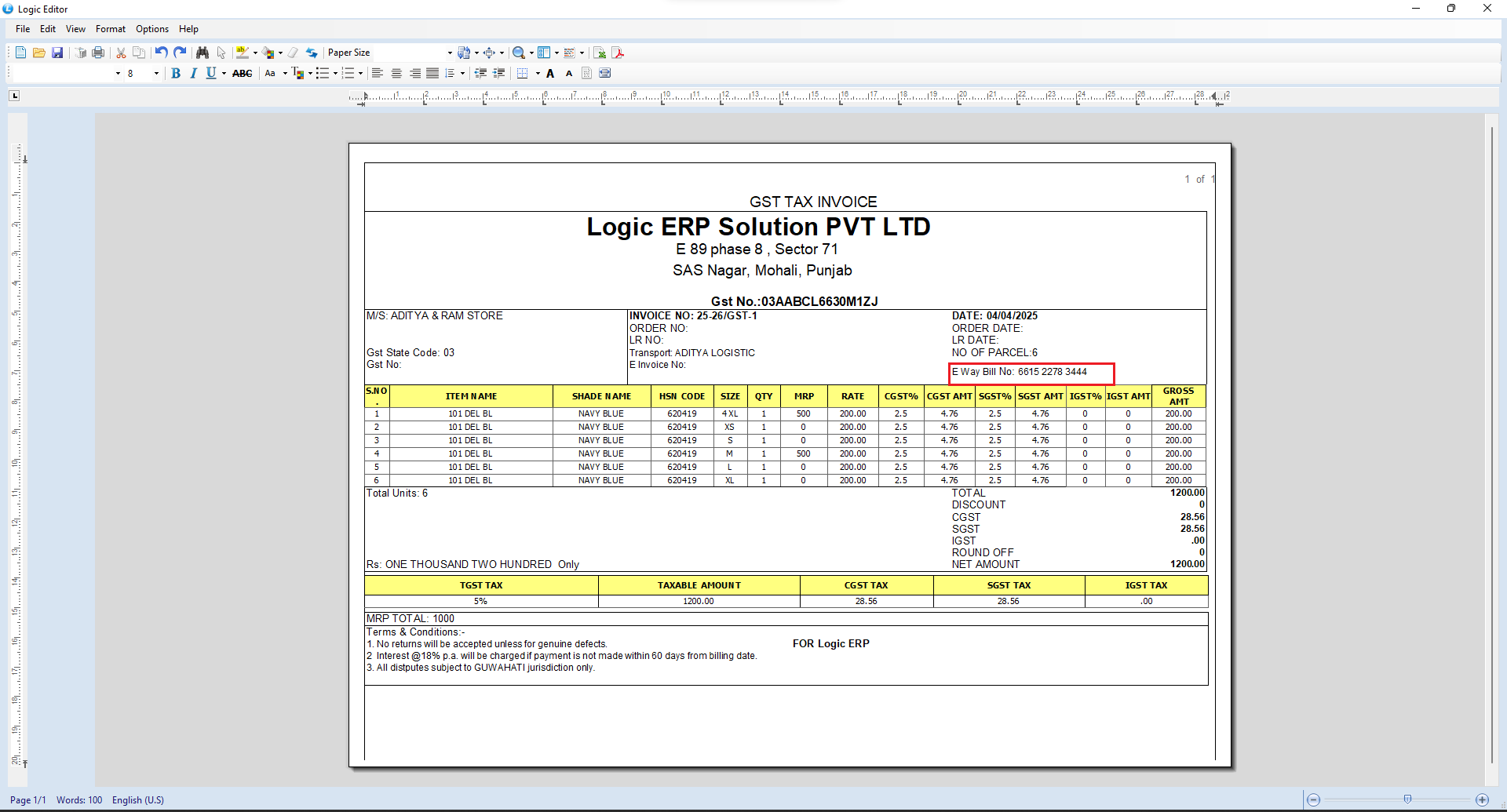Click the zoom slider handle

point(1407,799)
